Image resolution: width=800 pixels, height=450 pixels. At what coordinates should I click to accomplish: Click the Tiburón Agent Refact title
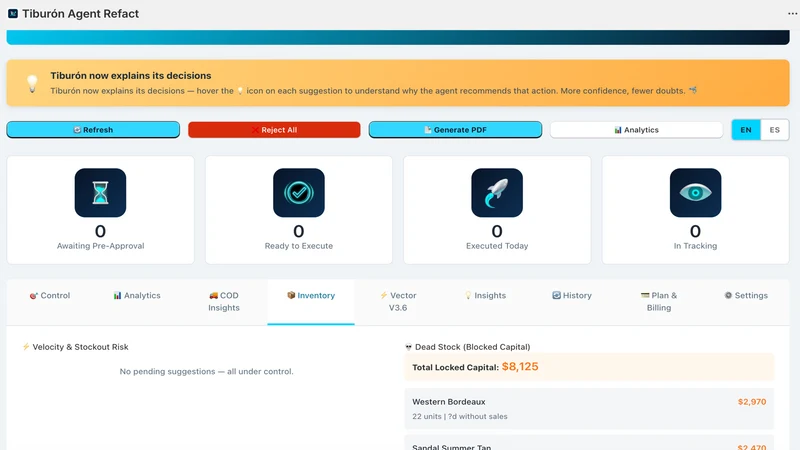pos(80,14)
